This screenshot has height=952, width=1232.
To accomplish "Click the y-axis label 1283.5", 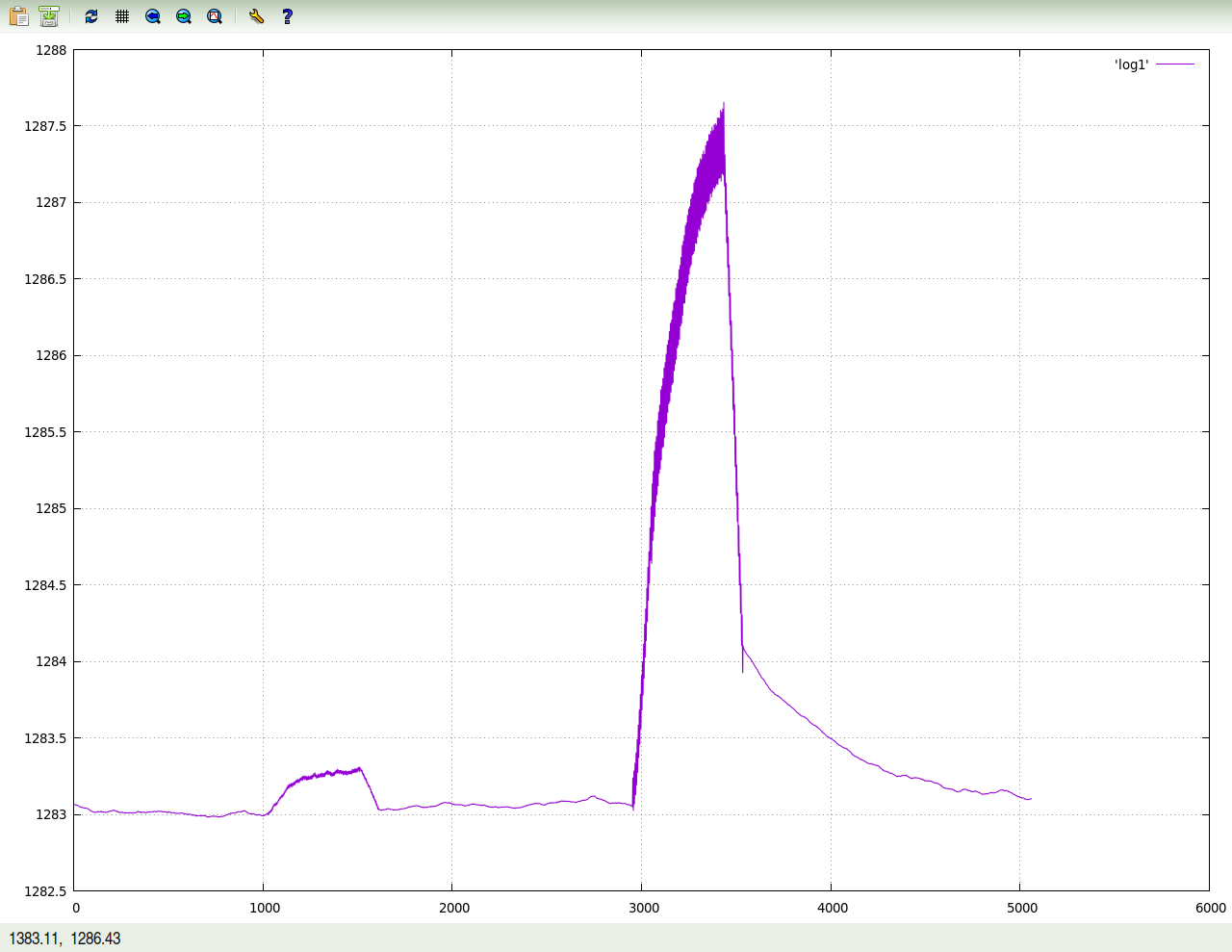I will tap(45, 738).
